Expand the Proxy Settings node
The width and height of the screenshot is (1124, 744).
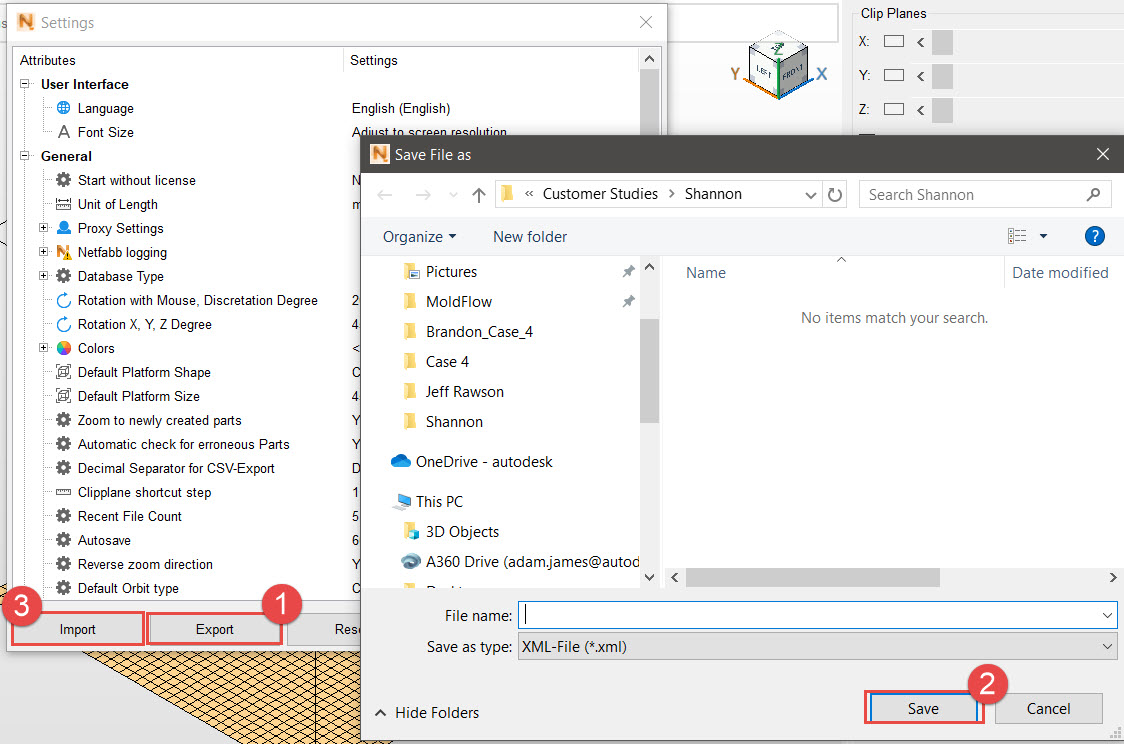click(x=44, y=228)
